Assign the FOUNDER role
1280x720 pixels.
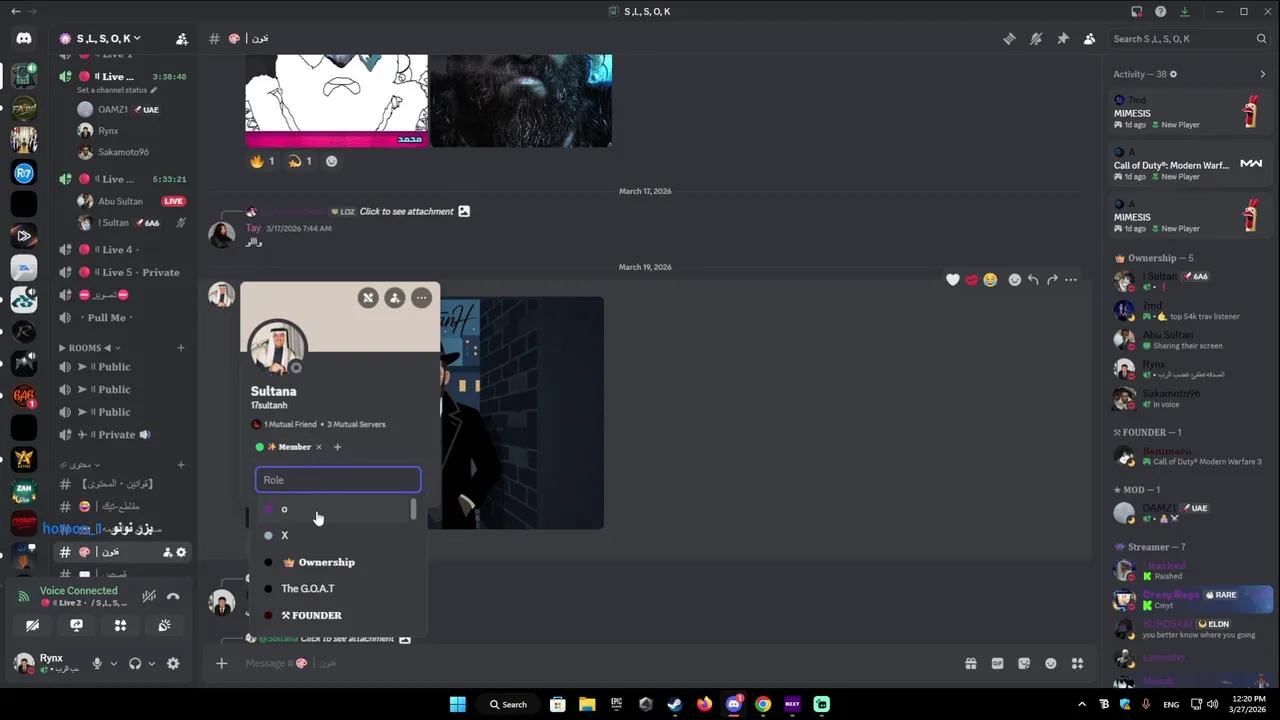pos(334,615)
